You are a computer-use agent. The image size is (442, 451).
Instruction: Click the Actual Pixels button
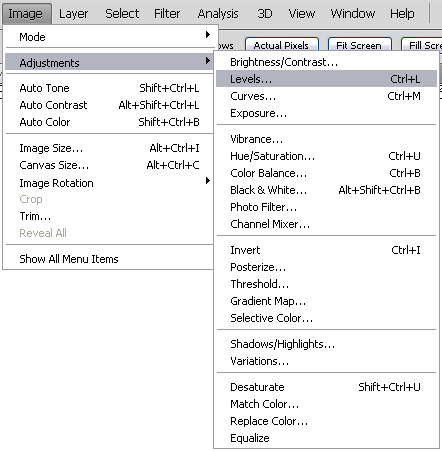(x=282, y=45)
